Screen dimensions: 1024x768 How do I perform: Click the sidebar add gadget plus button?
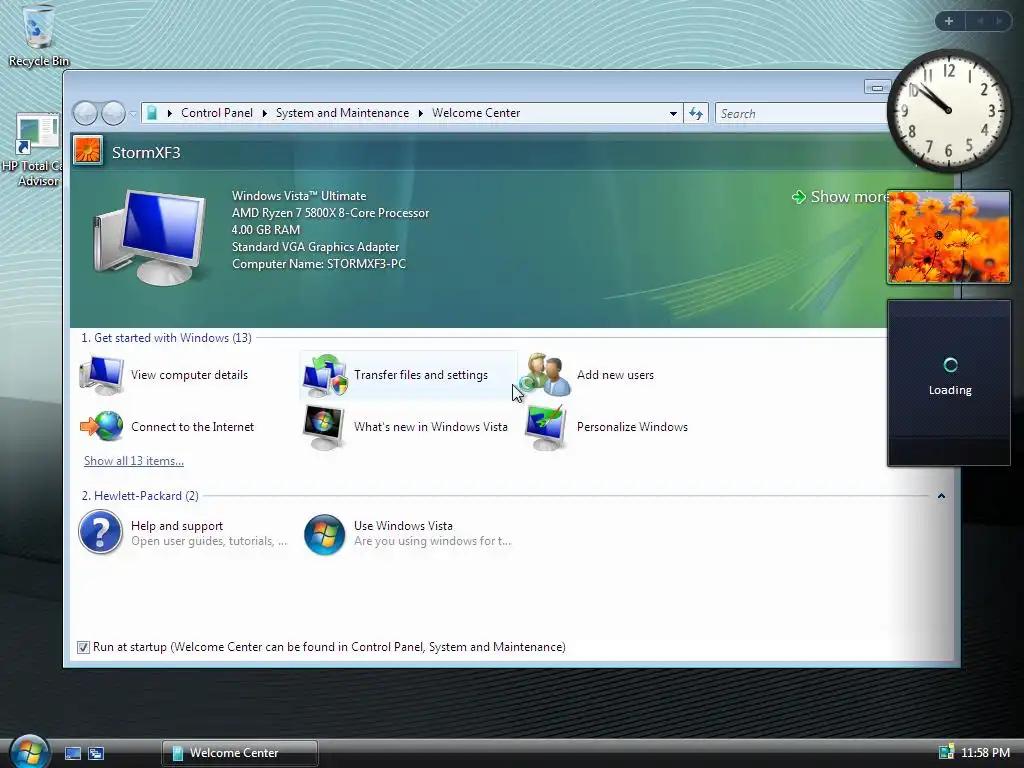point(949,21)
